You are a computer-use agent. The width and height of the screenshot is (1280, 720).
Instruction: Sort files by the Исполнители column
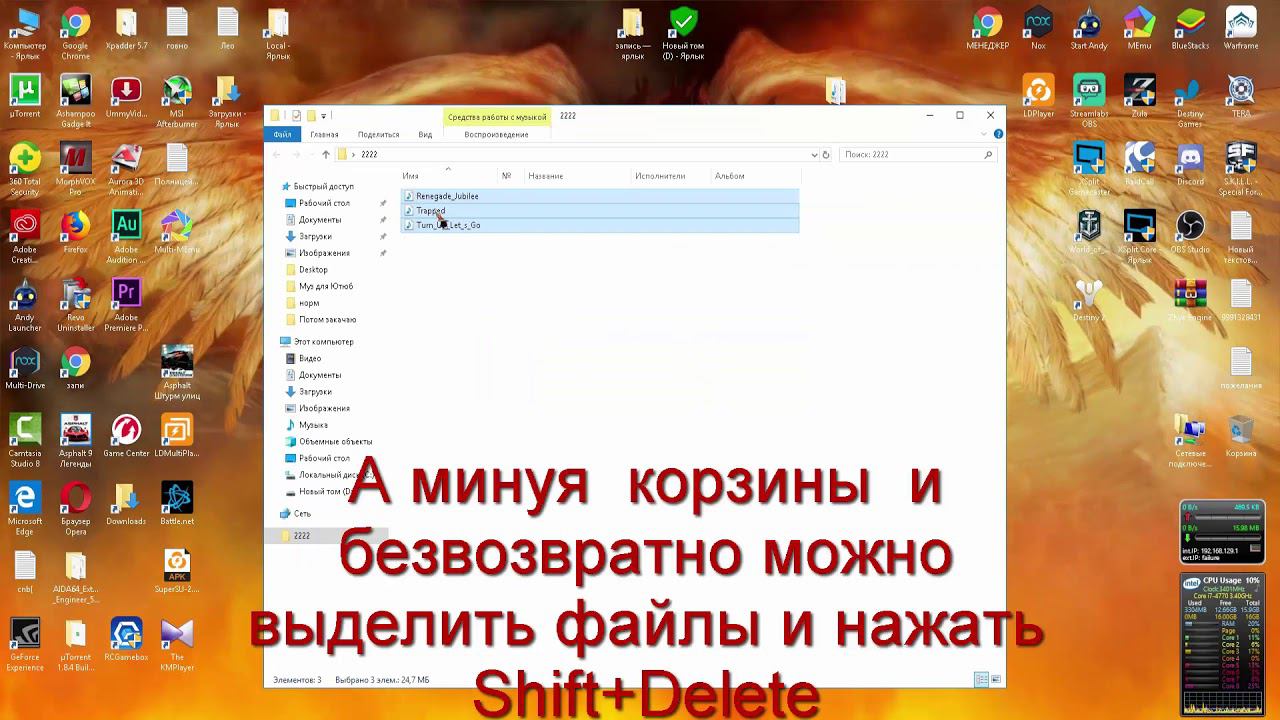(670, 176)
